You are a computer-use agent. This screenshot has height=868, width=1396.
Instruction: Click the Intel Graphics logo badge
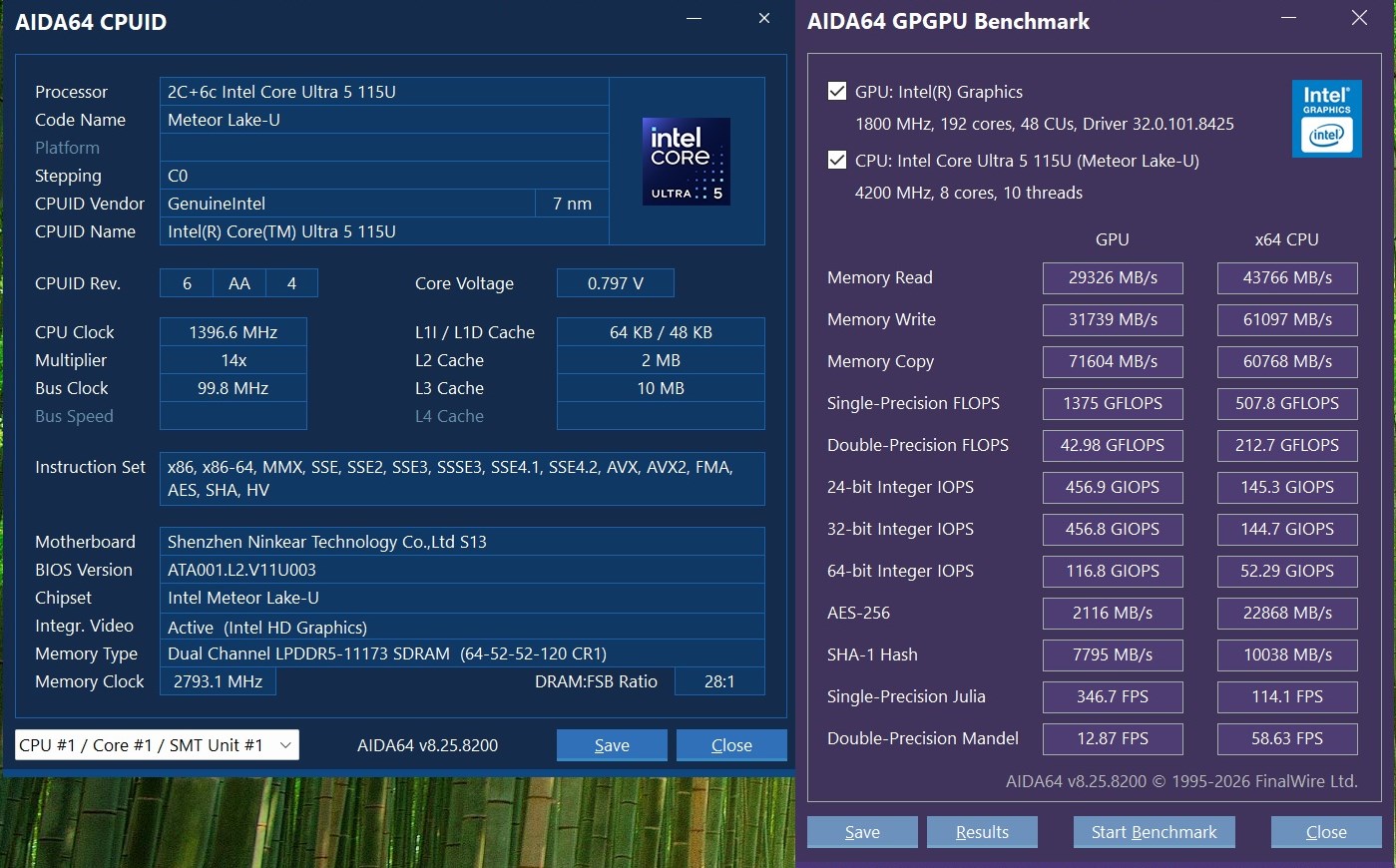click(x=1326, y=119)
